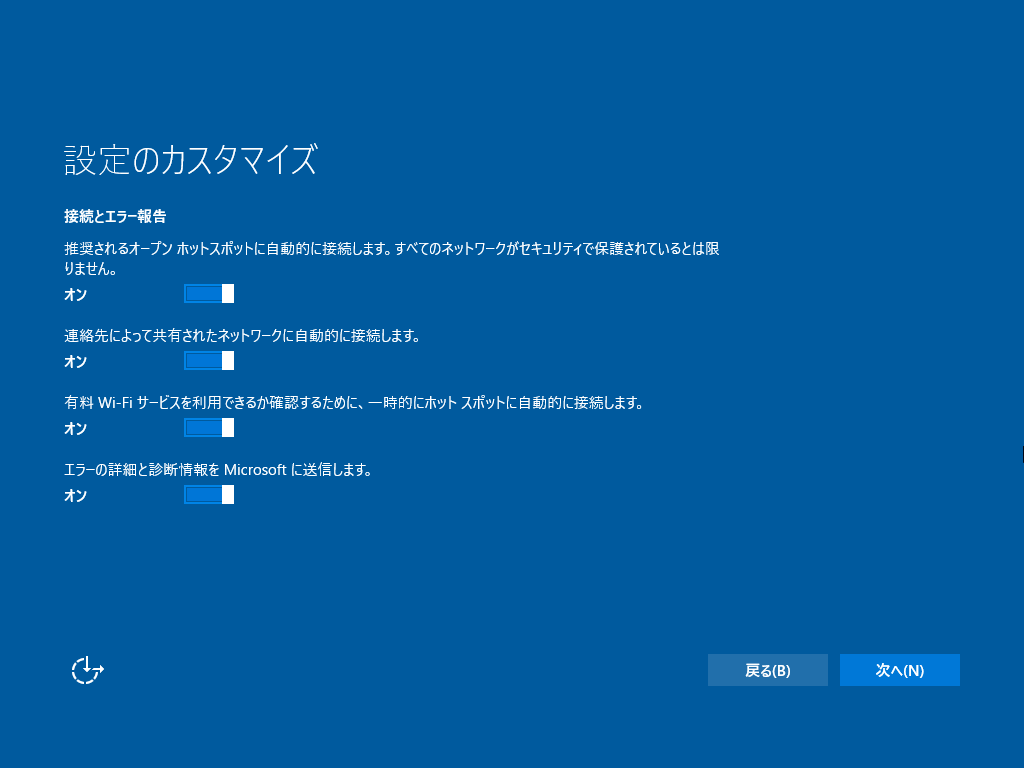This screenshot has width=1024, height=768.
Task: Click the オン label for error reporting
Action: tap(74, 495)
